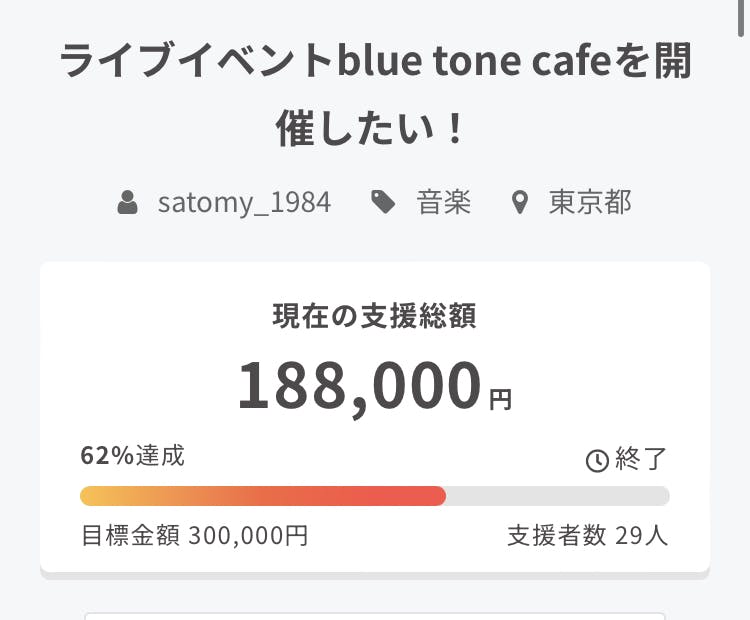The height and width of the screenshot is (620, 750).
Task: Click the filled orange progress bar section
Action: 262,496
